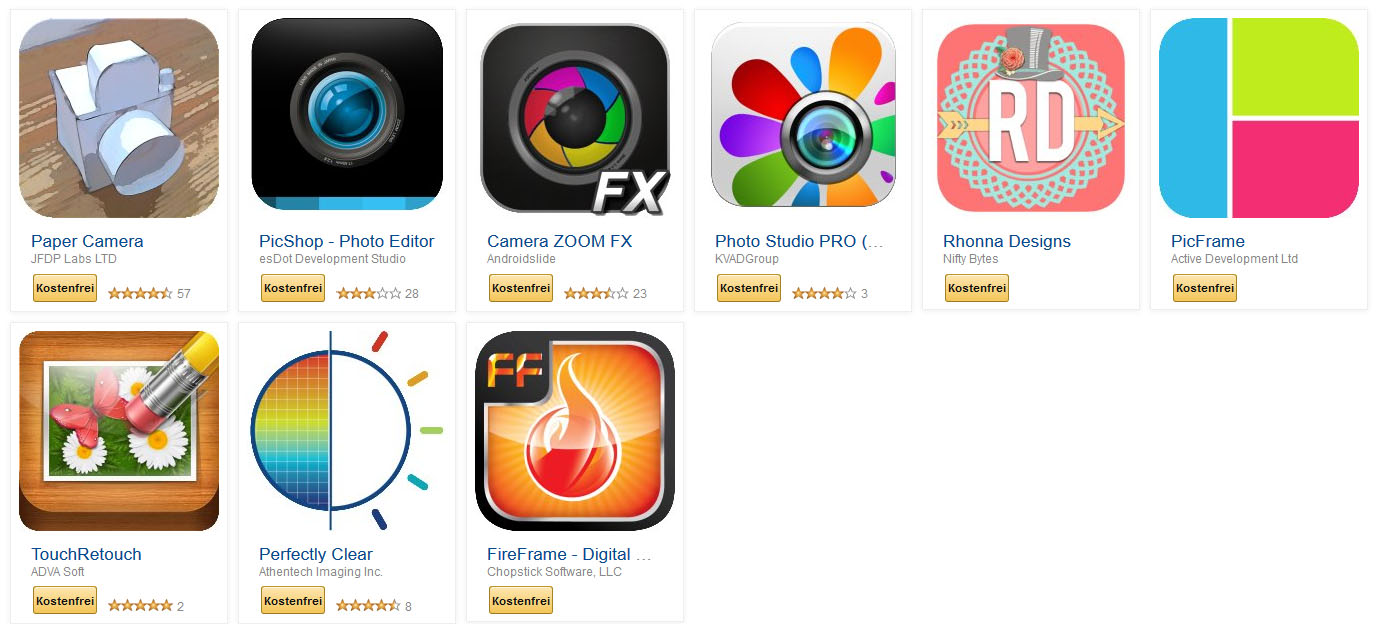The width and height of the screenshot is (1380, 624).
Task: Open the PicShop blue lens icon
Action: click(347, 113)
